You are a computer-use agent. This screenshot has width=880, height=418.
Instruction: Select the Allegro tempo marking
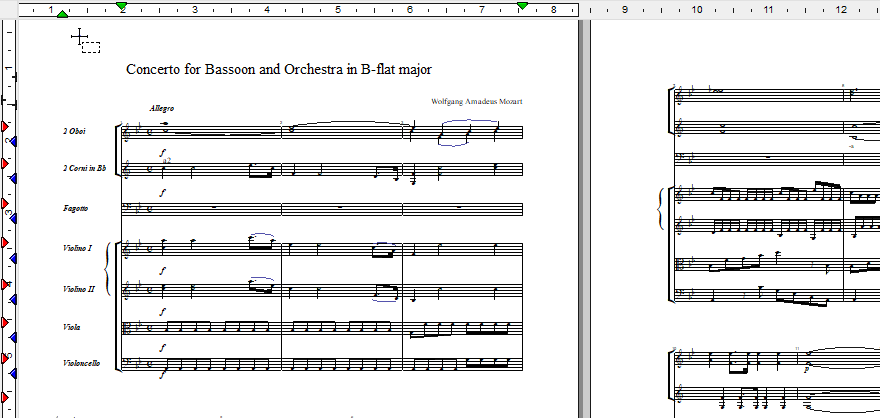point(161,108)
